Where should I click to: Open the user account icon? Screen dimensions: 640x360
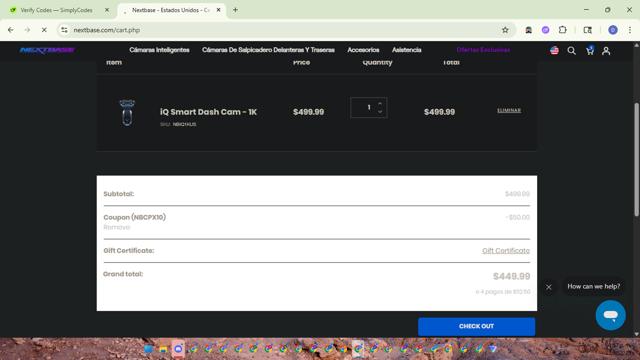click(606, 51)
